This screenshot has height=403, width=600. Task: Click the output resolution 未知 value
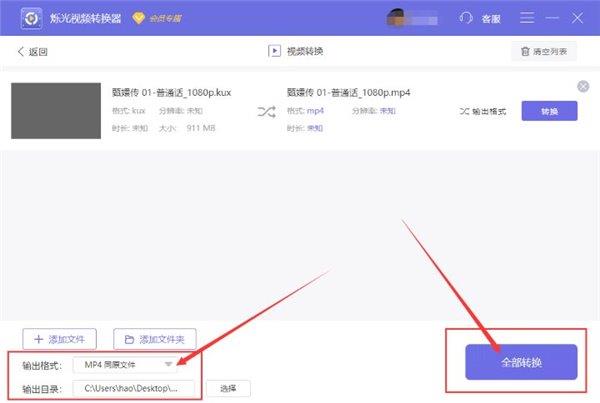[x=388, y=111]
